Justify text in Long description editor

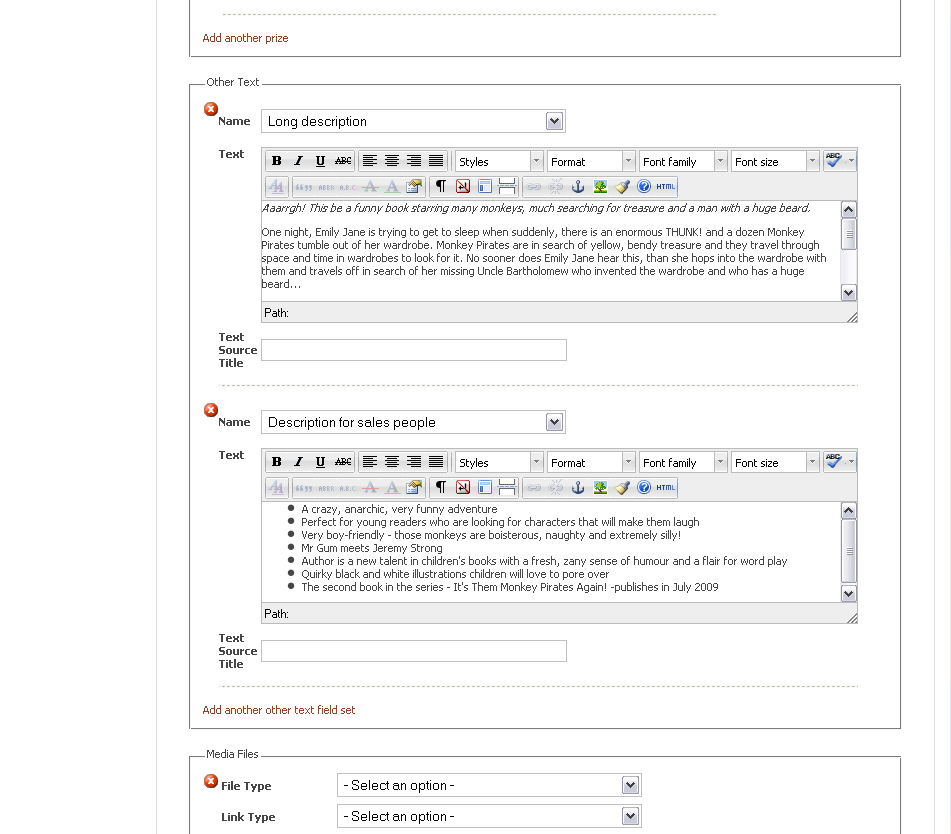[x=436, y=161]
